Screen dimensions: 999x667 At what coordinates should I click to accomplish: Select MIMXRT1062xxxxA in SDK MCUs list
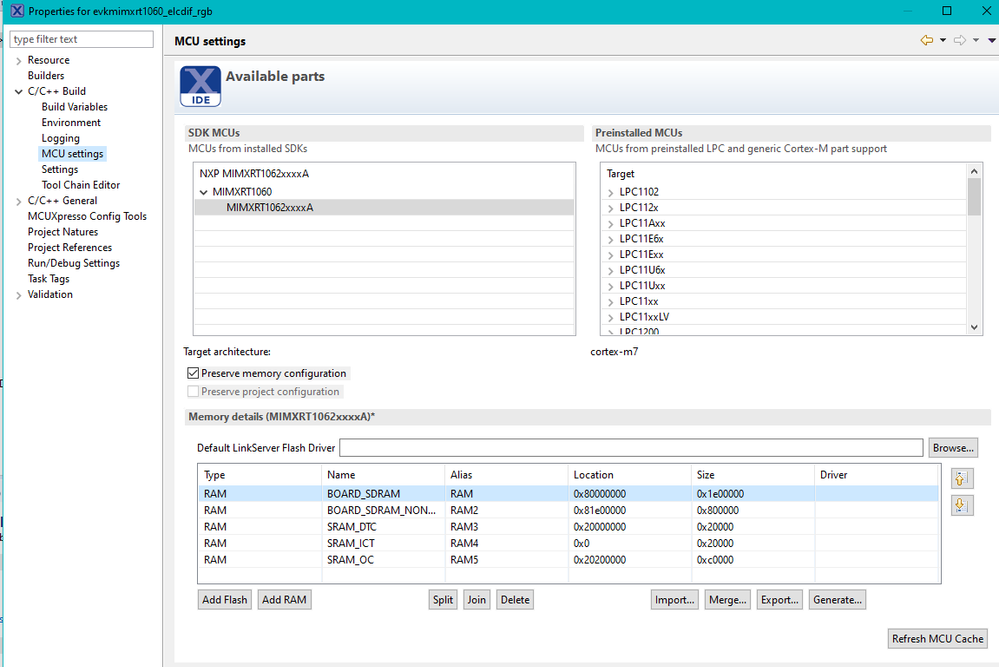coord(384,208)
